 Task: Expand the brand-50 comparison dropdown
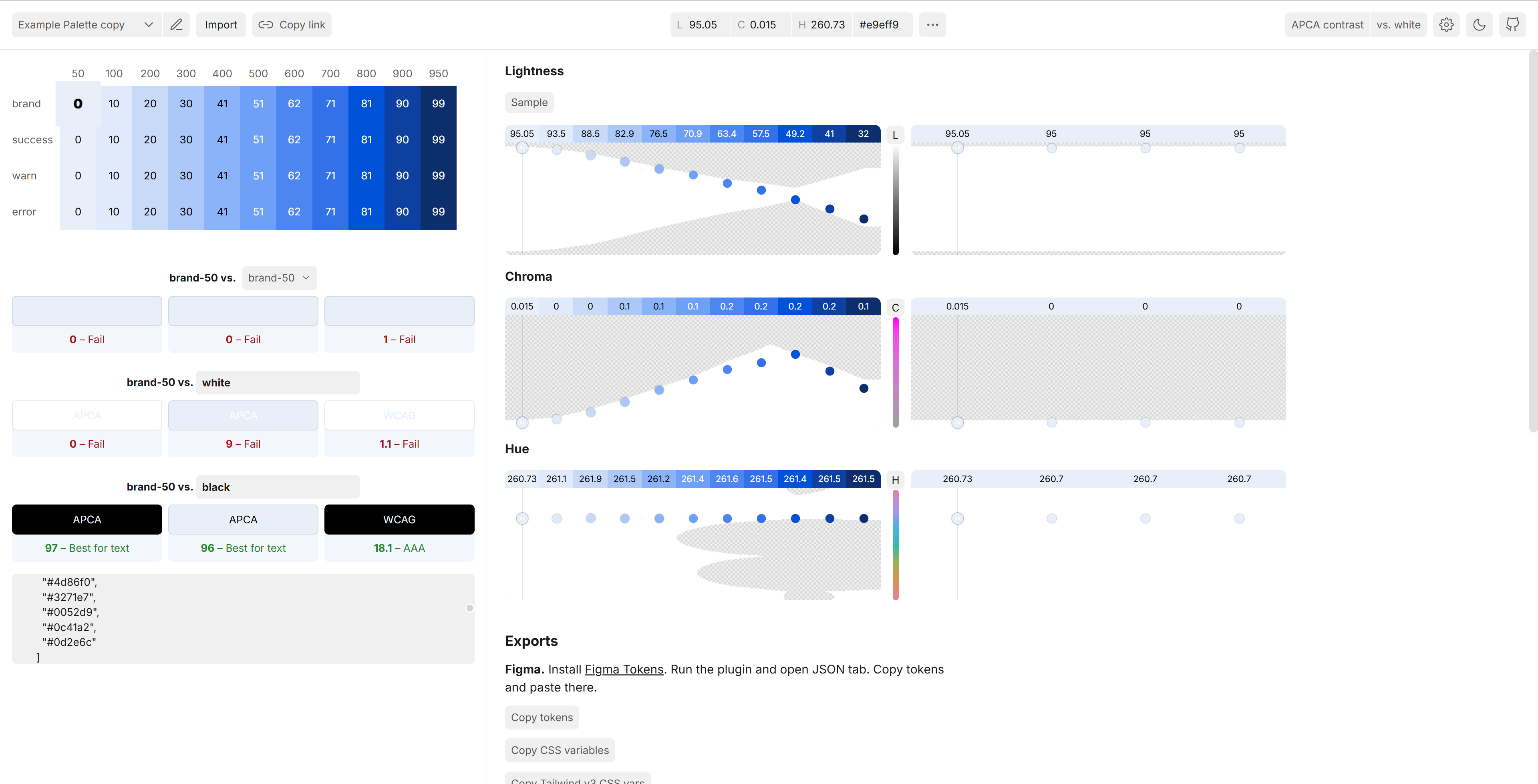tap(279, 277)
